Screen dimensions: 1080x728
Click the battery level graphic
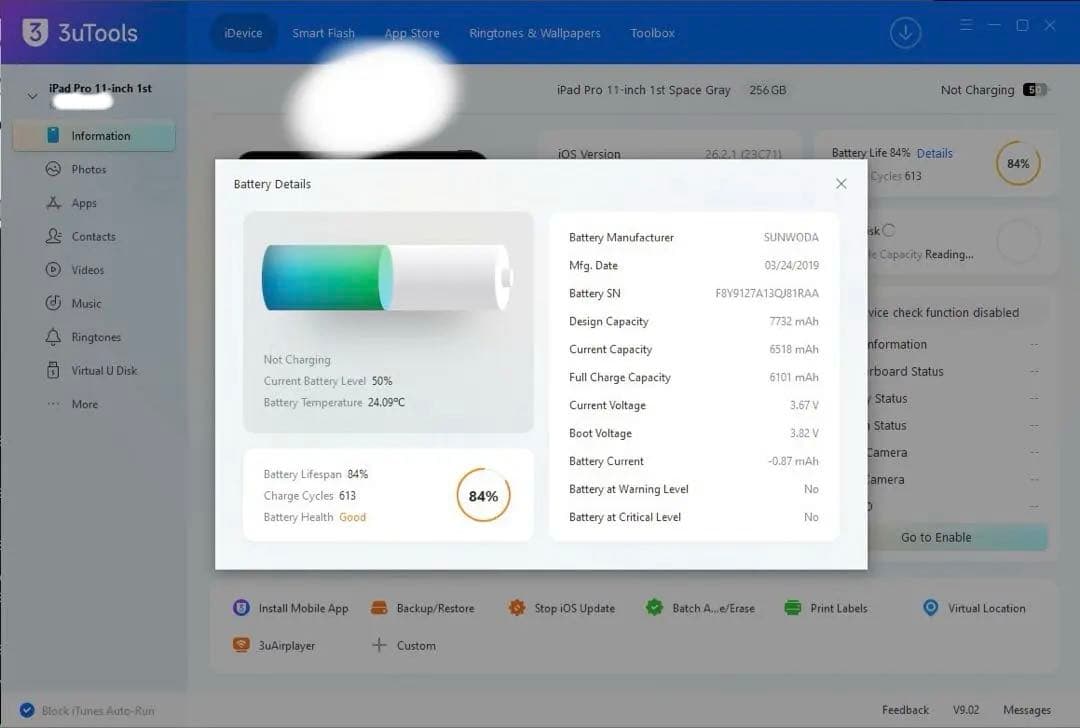(x=387, y=278)
